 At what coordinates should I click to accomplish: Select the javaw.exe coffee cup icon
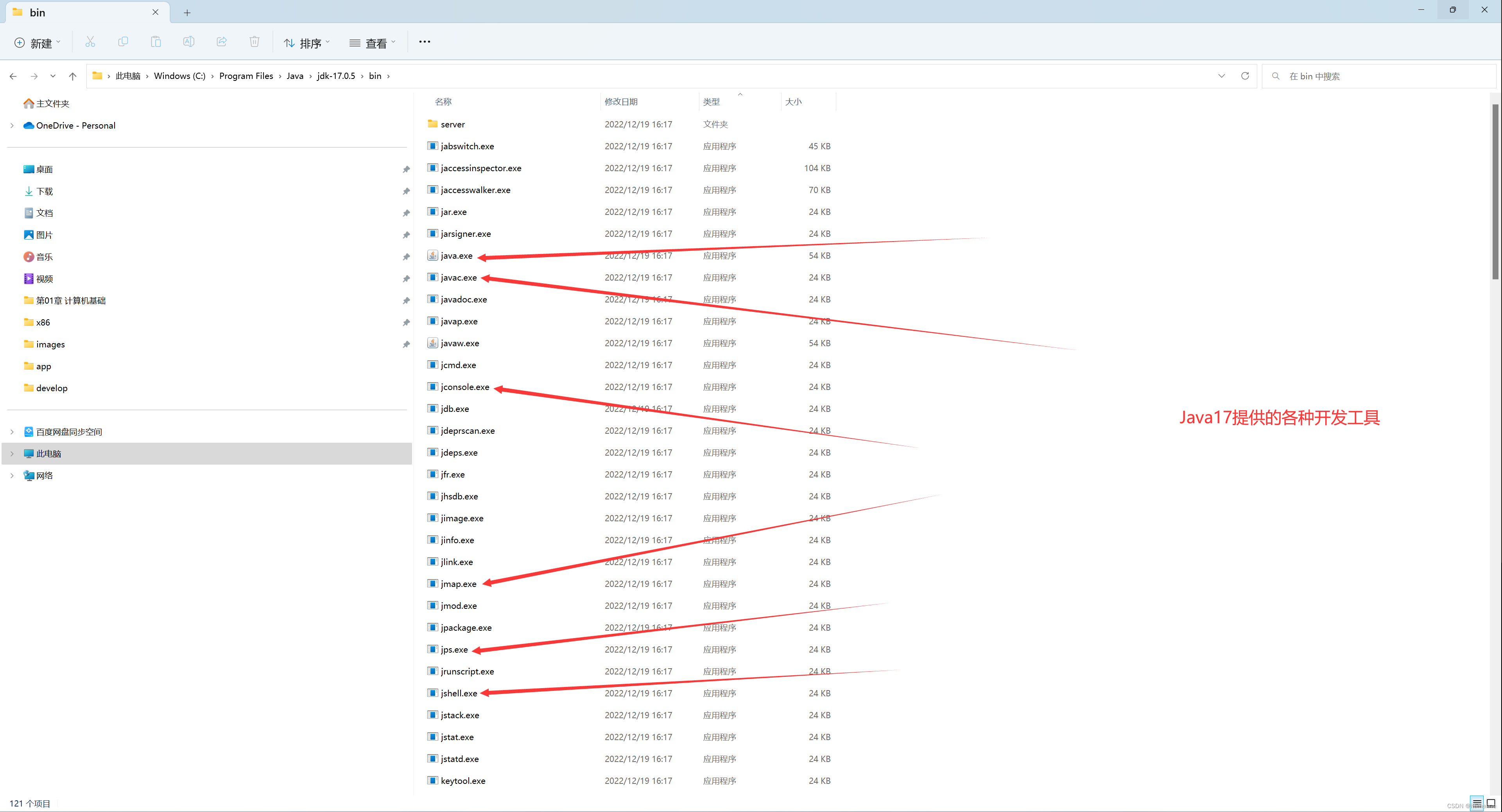(x=433, y=343)
